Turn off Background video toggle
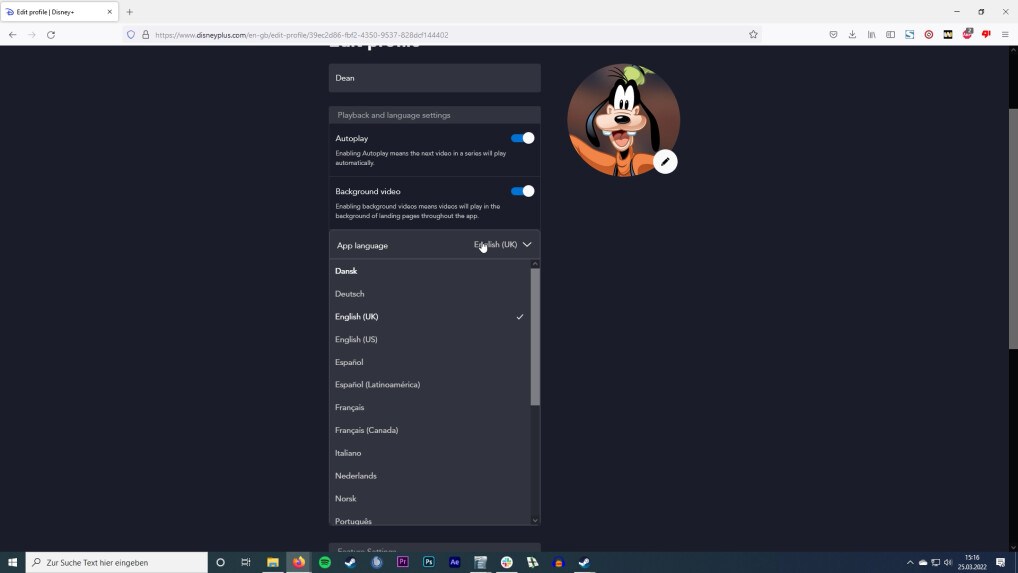Image resolution: width=1018 pixels, height=573 pixels. click(x=522, y=191)
